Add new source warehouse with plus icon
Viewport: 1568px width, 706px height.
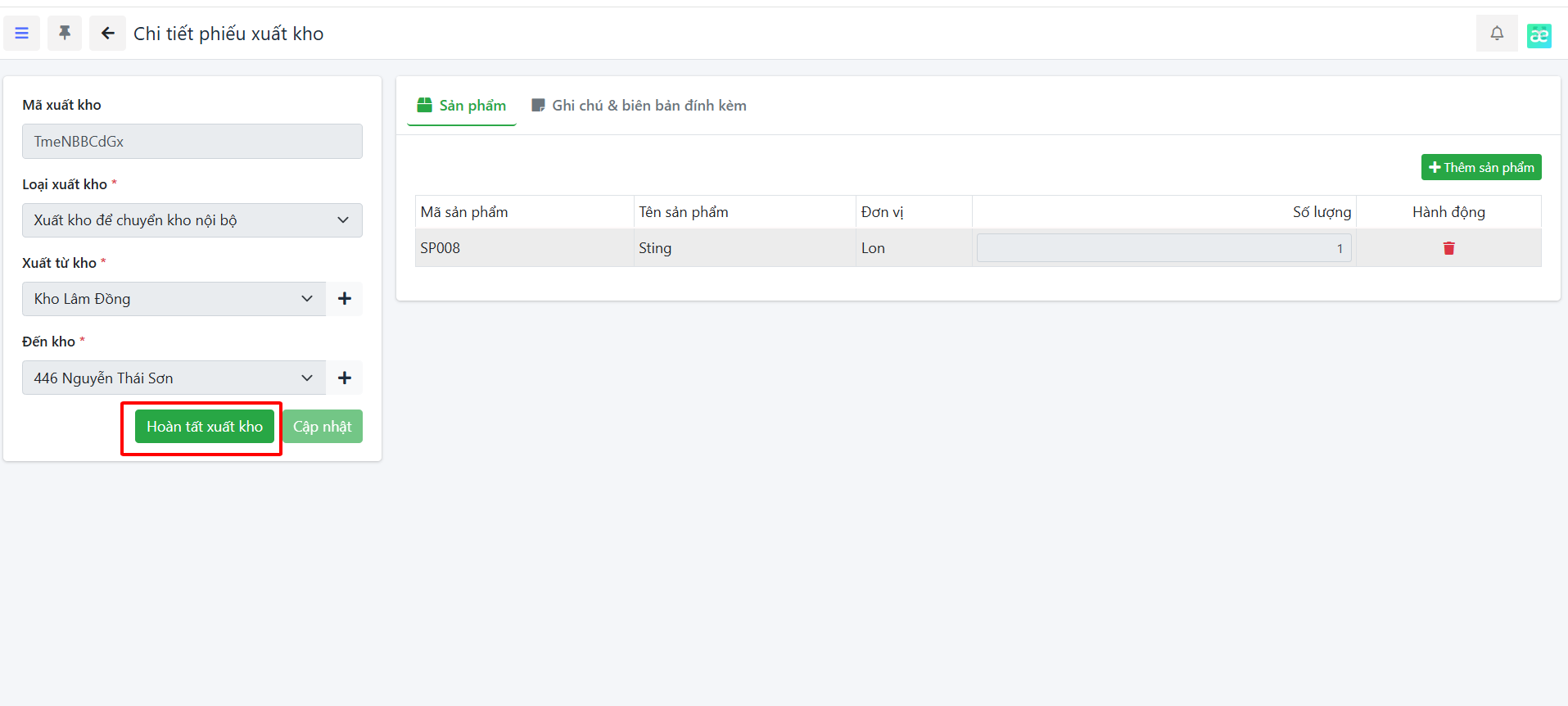click(344, 299)
